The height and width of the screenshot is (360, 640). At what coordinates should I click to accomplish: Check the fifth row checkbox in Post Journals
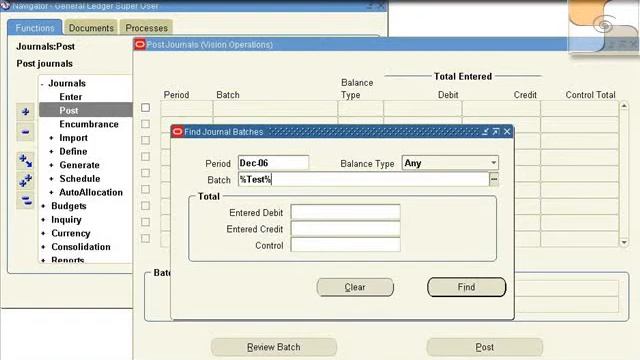point(145,173)
